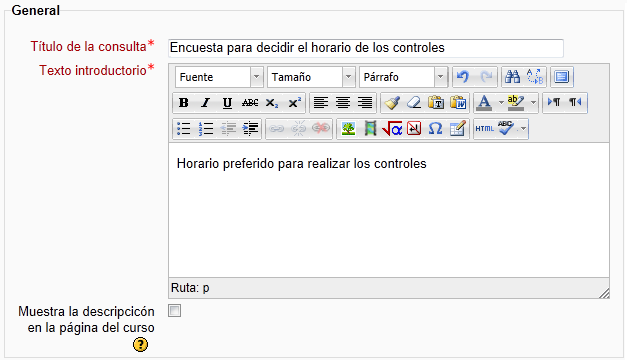
Task: Open the Fuente font dropdown
Action: pos(219,77)
